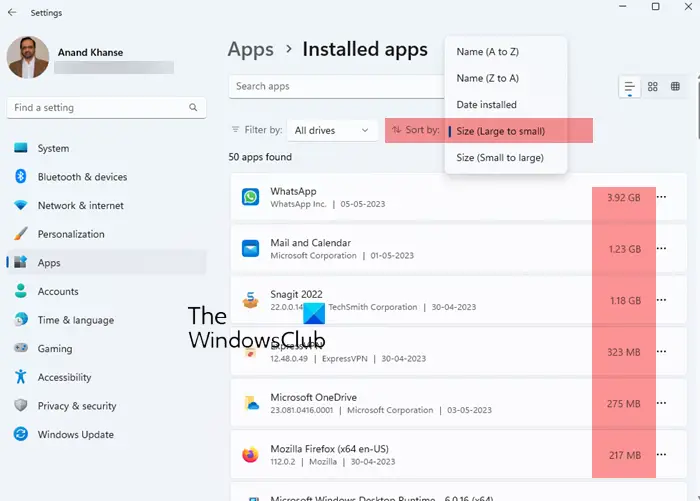The height and width of the screenshot is (501, 700).
Task: Open Time & language settings
Action: (106, 320)
